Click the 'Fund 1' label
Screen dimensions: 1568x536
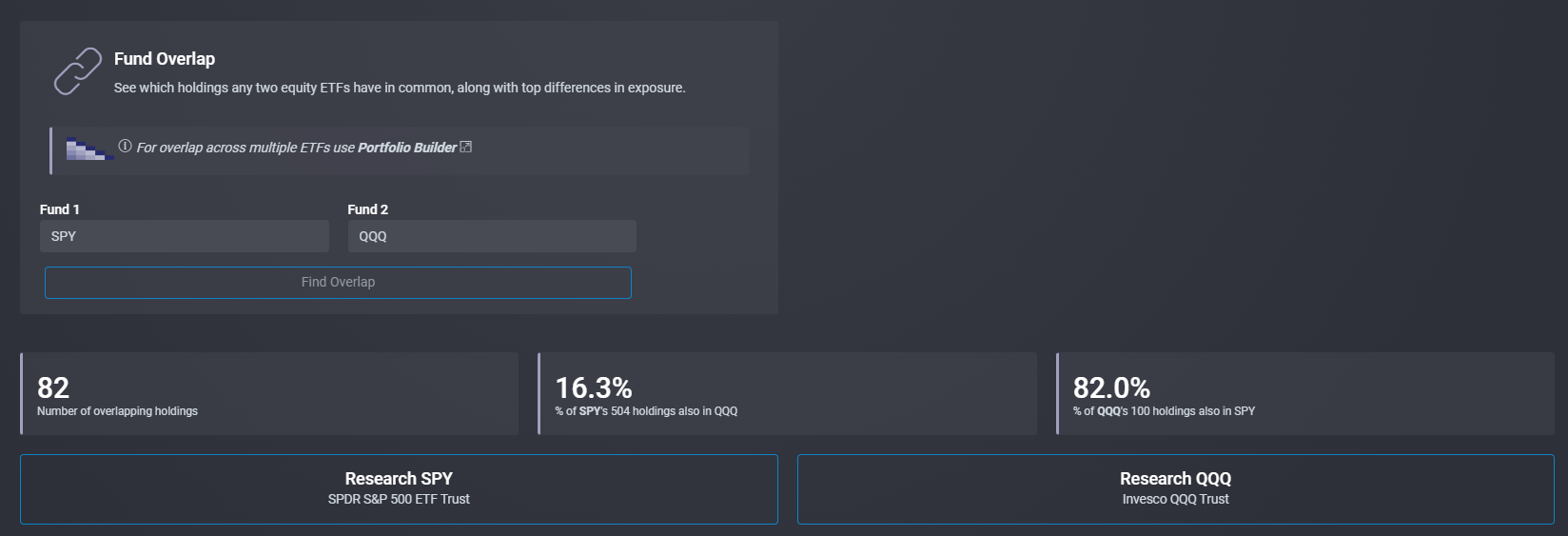click(x=60, y=209)
